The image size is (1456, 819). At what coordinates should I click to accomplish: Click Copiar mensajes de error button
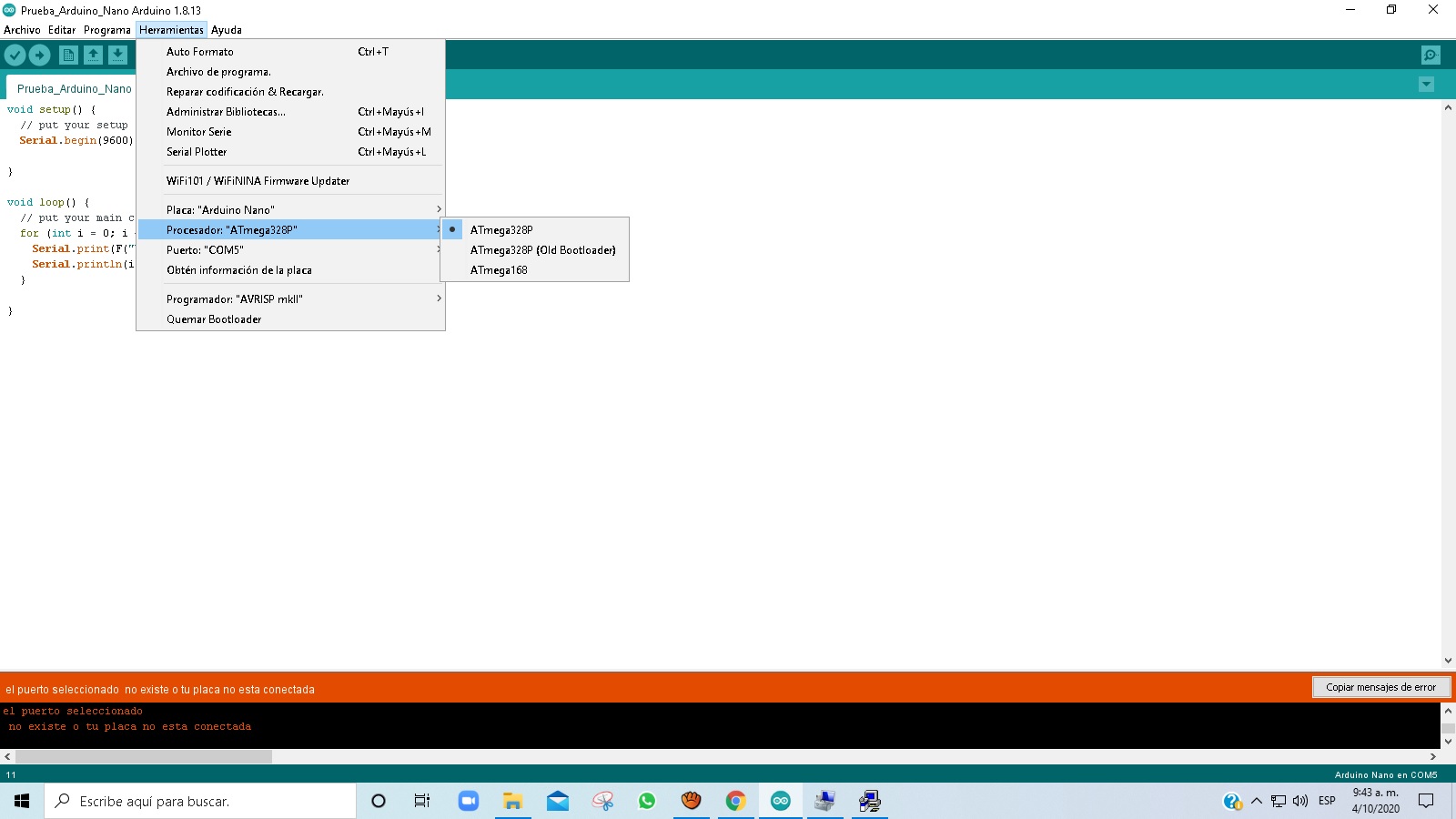click(x=1380, y=687)
